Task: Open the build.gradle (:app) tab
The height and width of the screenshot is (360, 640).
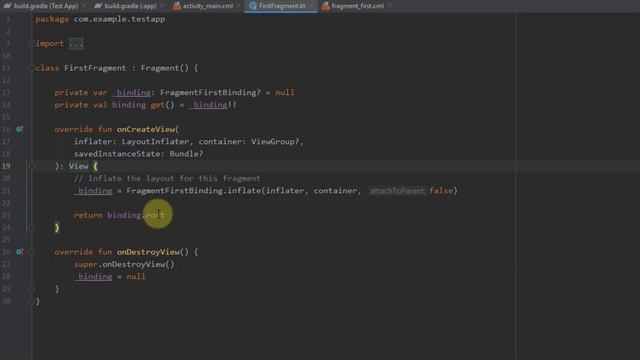Action: pos(130,6)
